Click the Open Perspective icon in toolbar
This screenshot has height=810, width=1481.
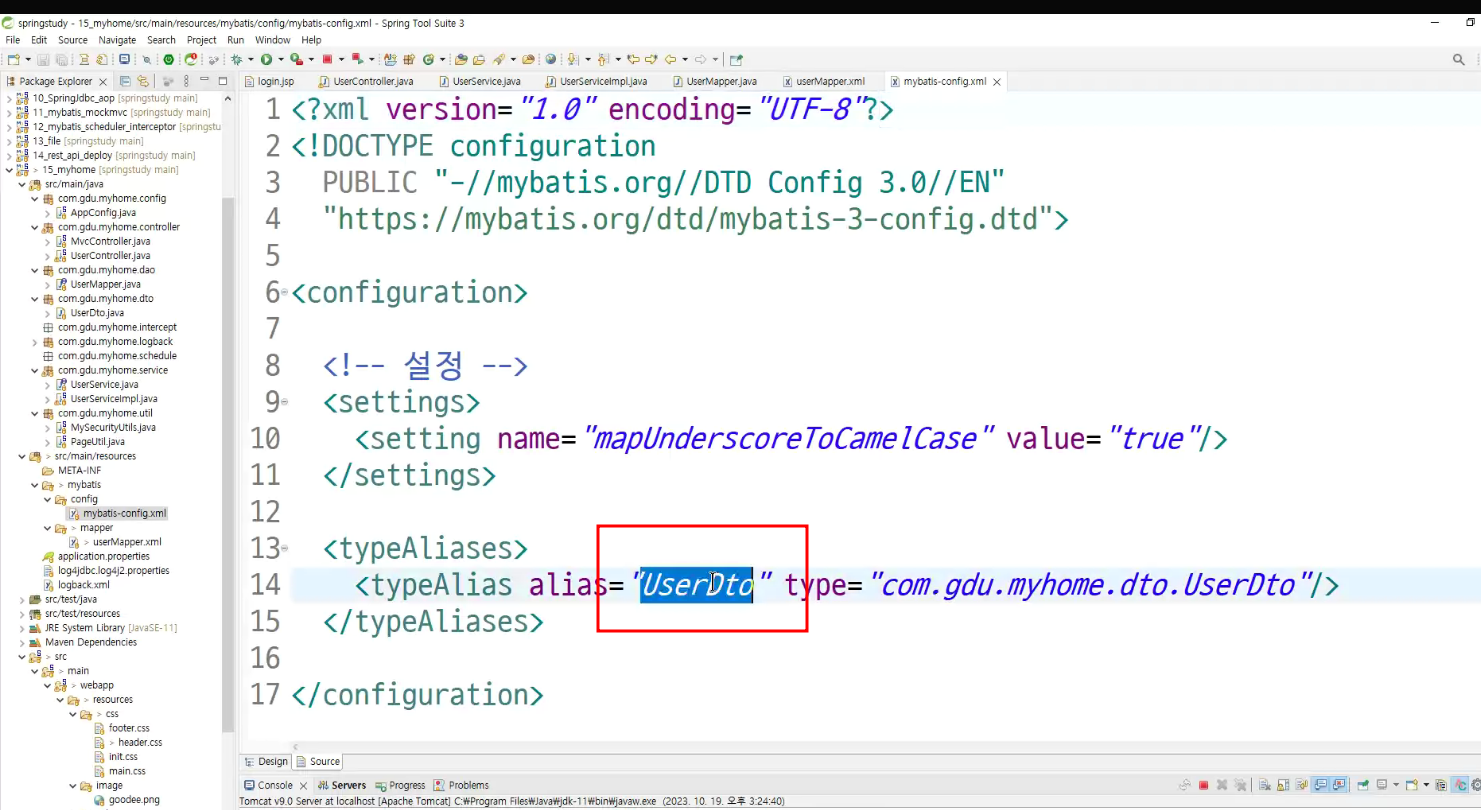tap(736, 59)
